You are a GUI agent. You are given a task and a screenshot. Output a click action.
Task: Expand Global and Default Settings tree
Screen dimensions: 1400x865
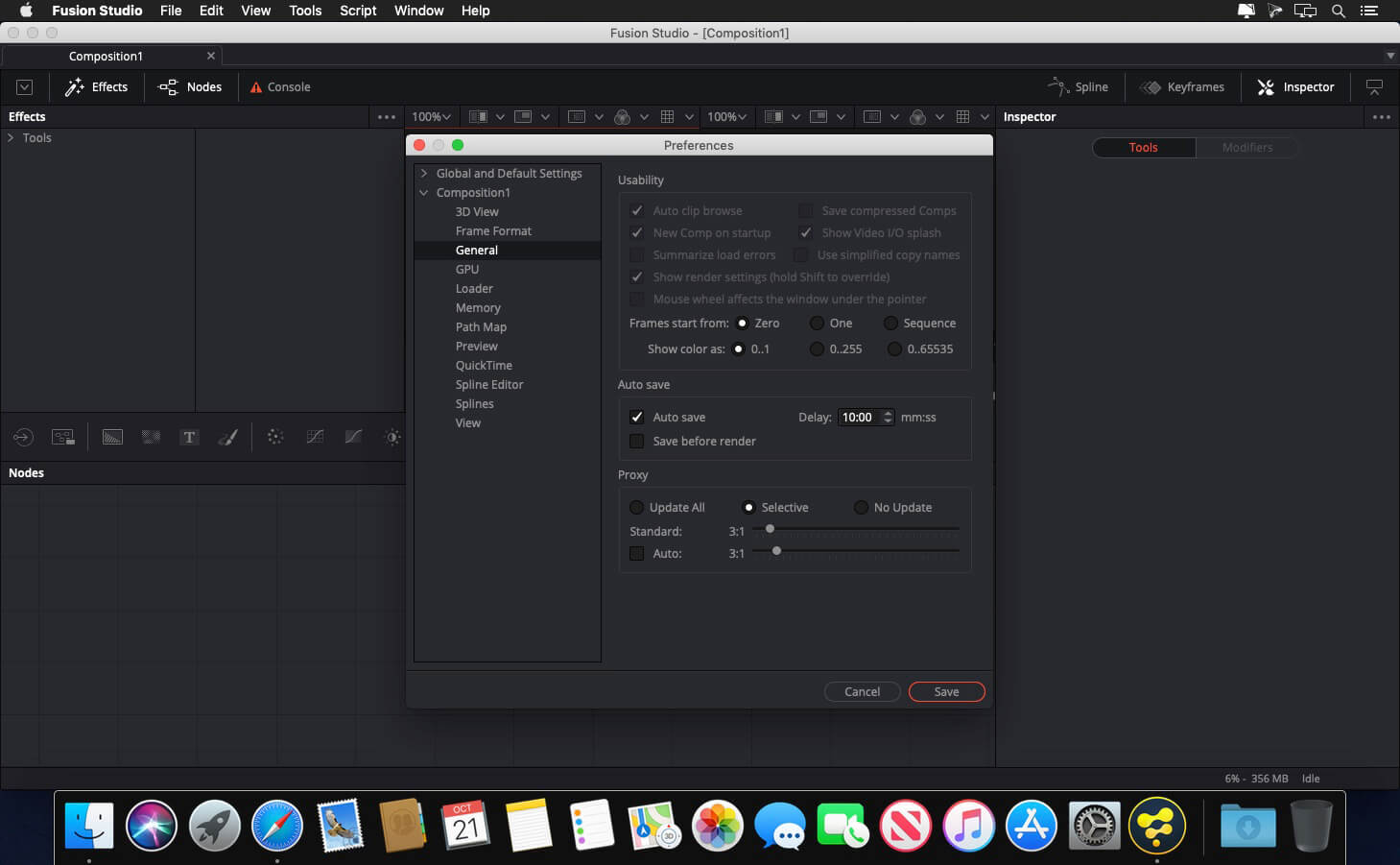pyautogui.click(x=424, y=174)
